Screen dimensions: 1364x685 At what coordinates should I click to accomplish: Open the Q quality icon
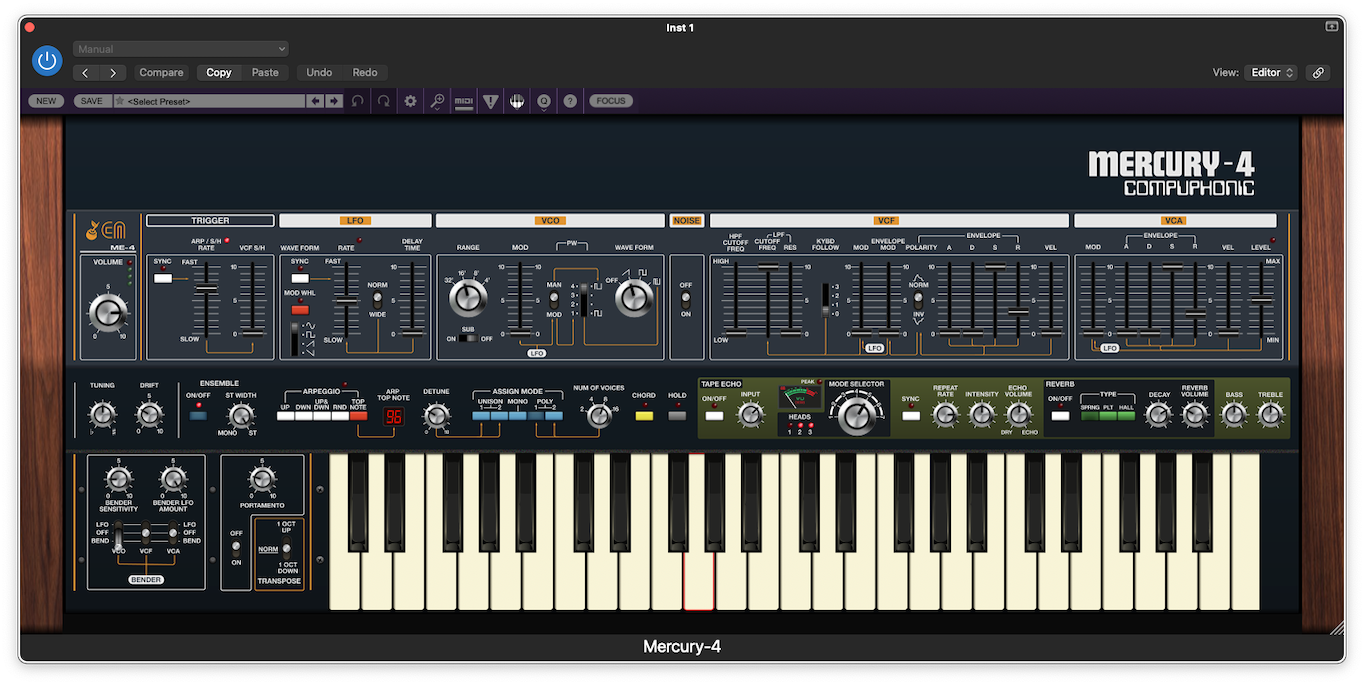(544, 101)
